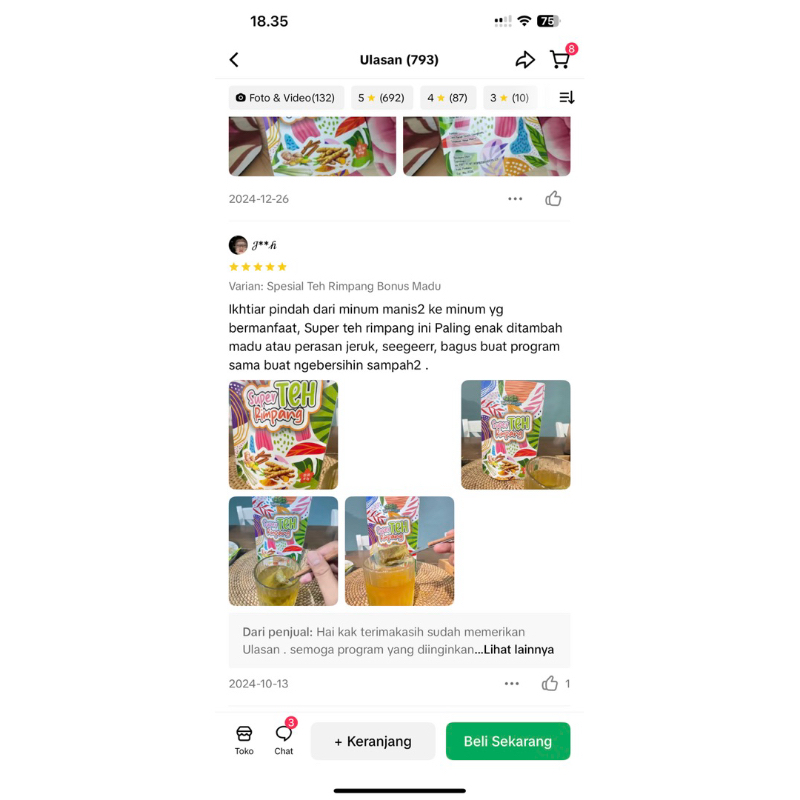Image resolution: width=800 pixels, height=800 pixels.
Task: Add the item via + Keranjang
Action: [373, 741]
